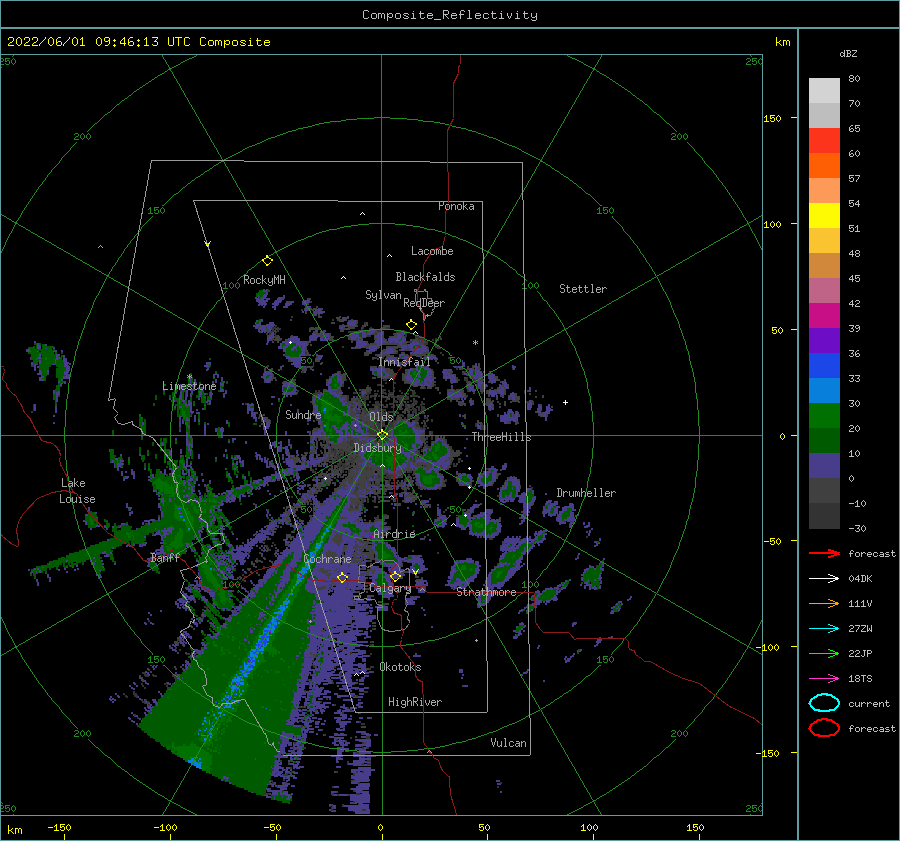Click the yellow diamond marker near RockyMH
The width and height of the screenshot is (900, 841).
coord(267,261)
